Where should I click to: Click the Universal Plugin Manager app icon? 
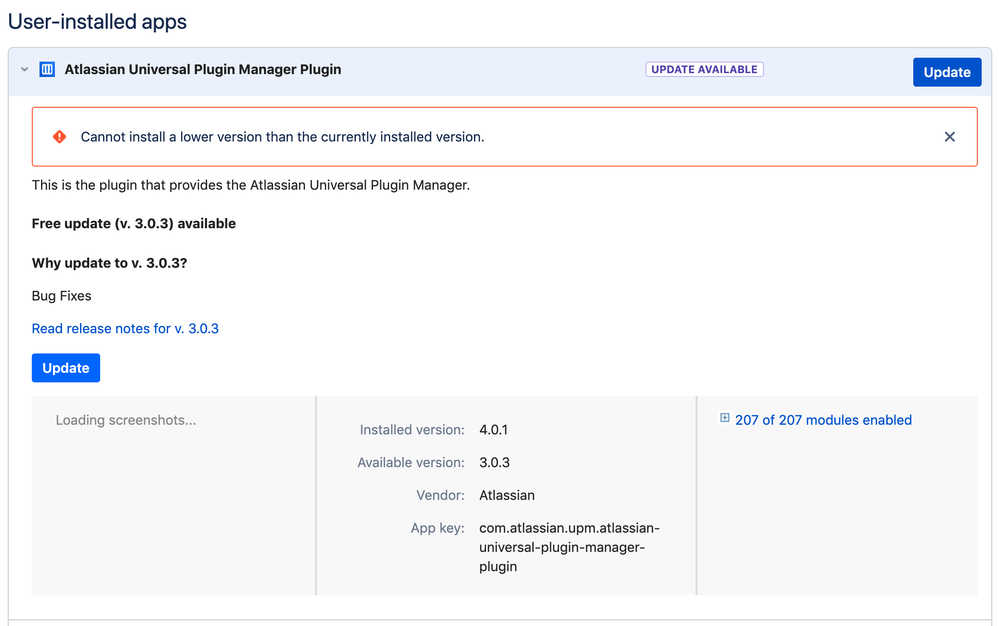coord(47,69)
